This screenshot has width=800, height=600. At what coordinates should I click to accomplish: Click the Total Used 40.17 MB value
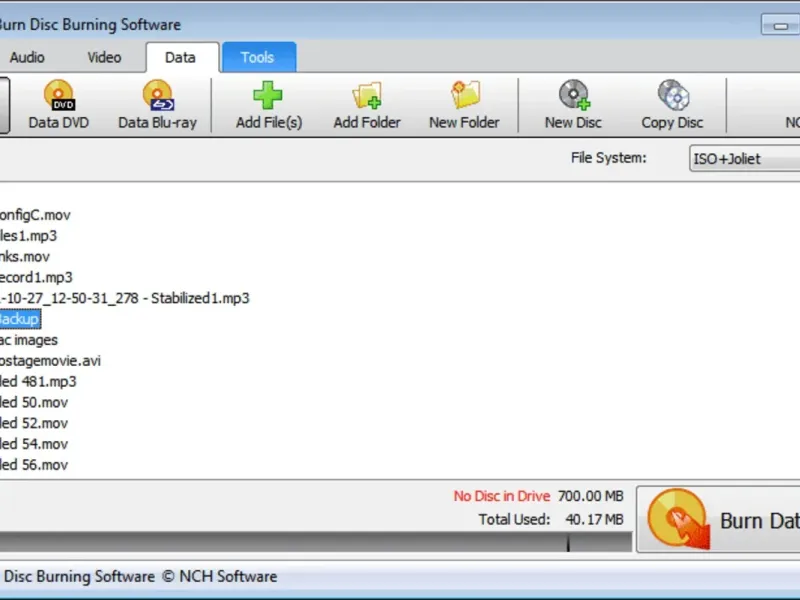(x=594, y=519)
